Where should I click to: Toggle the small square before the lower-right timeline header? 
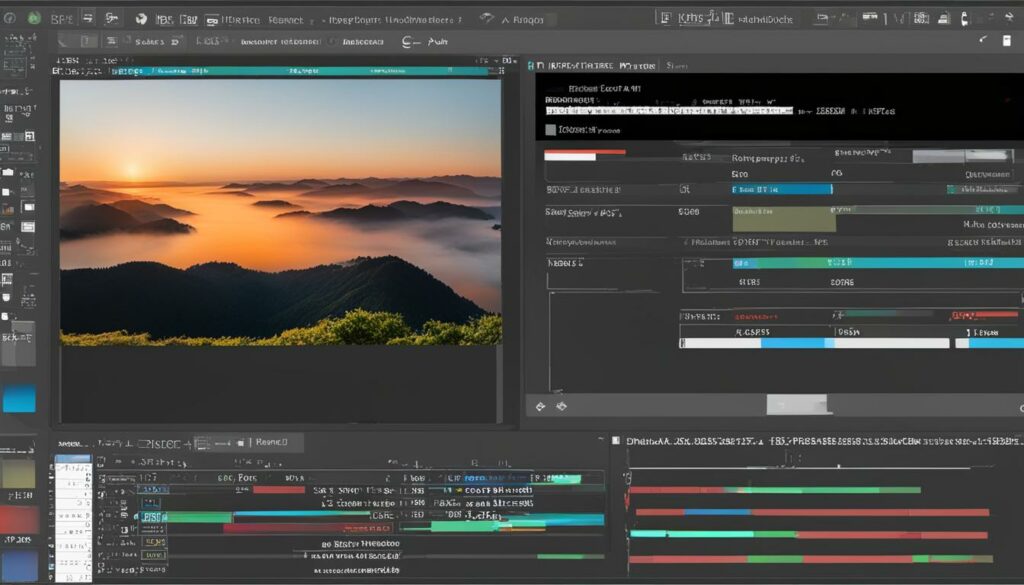616,440
